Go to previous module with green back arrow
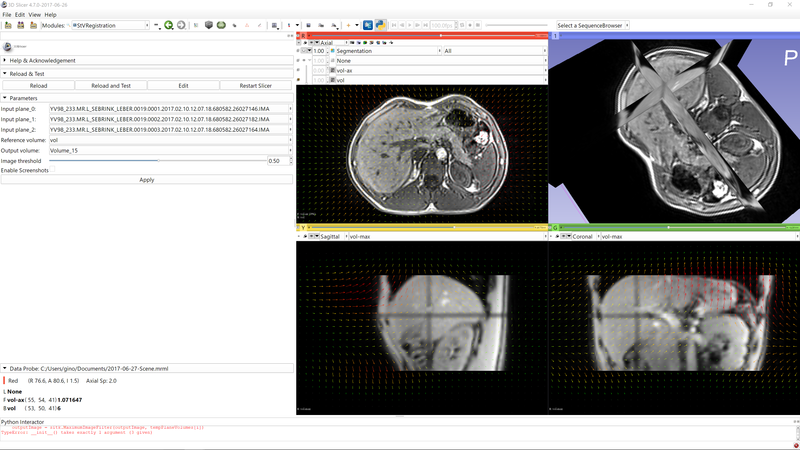The height and width of the screenshot is (450, 800). point(168,25)
